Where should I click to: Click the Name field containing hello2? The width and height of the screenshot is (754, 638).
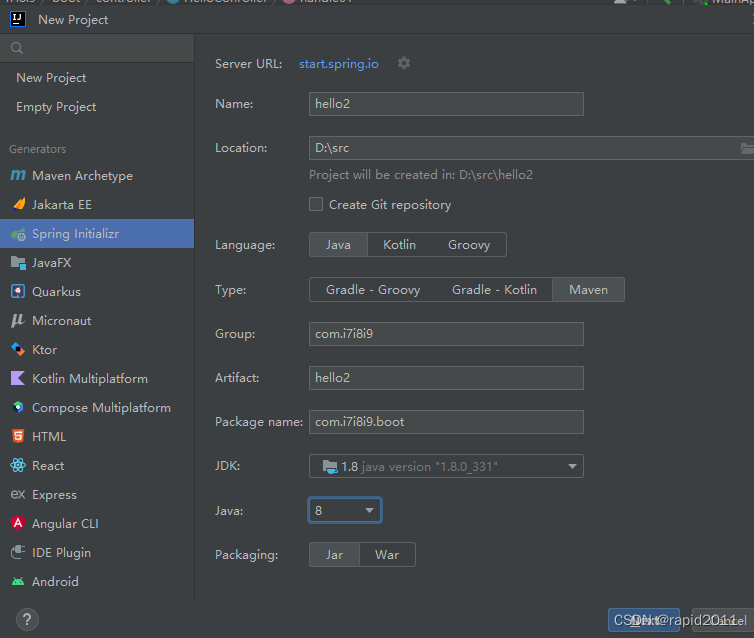click(446, 104)
